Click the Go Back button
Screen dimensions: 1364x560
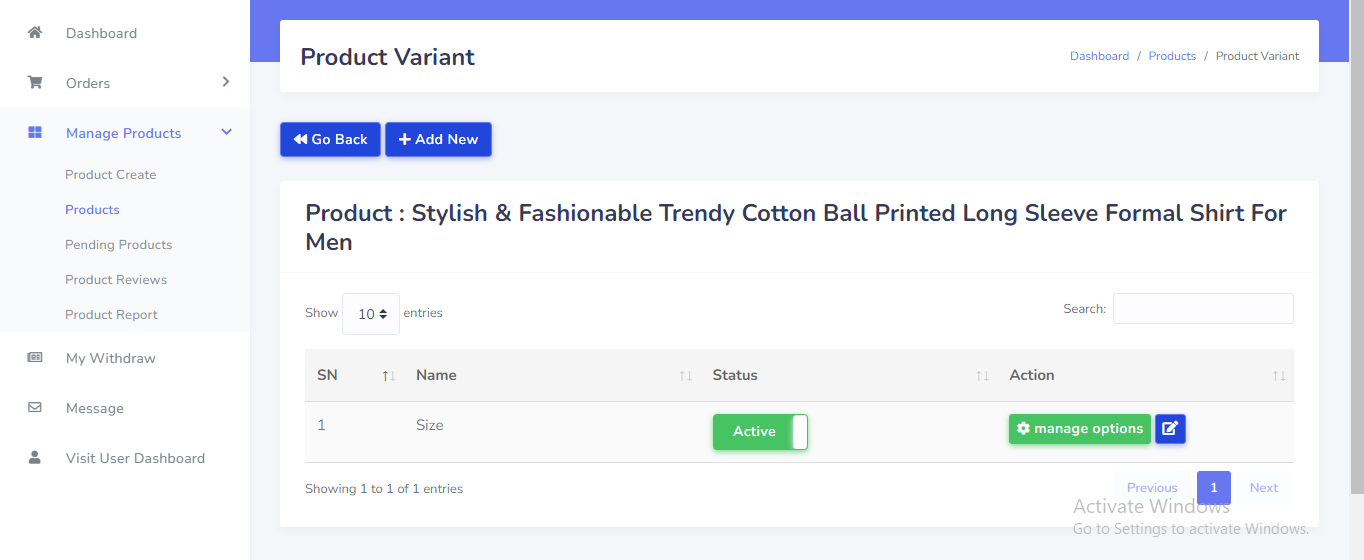tap(331, 140)
